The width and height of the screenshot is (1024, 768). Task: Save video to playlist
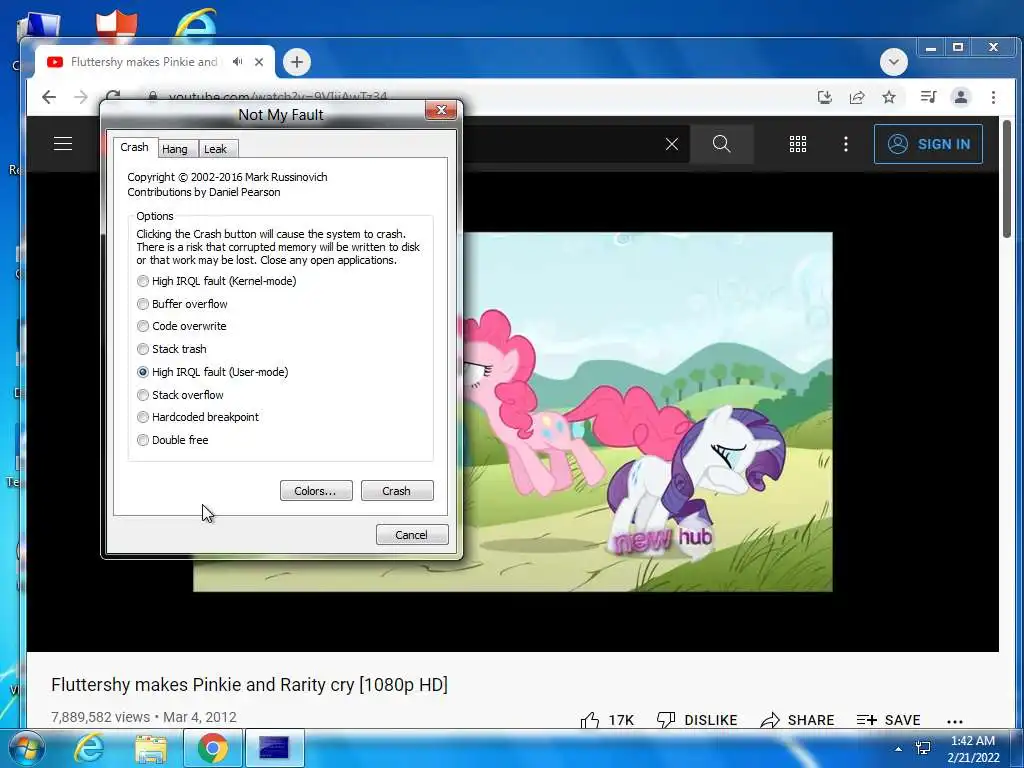tap(889, 719)
